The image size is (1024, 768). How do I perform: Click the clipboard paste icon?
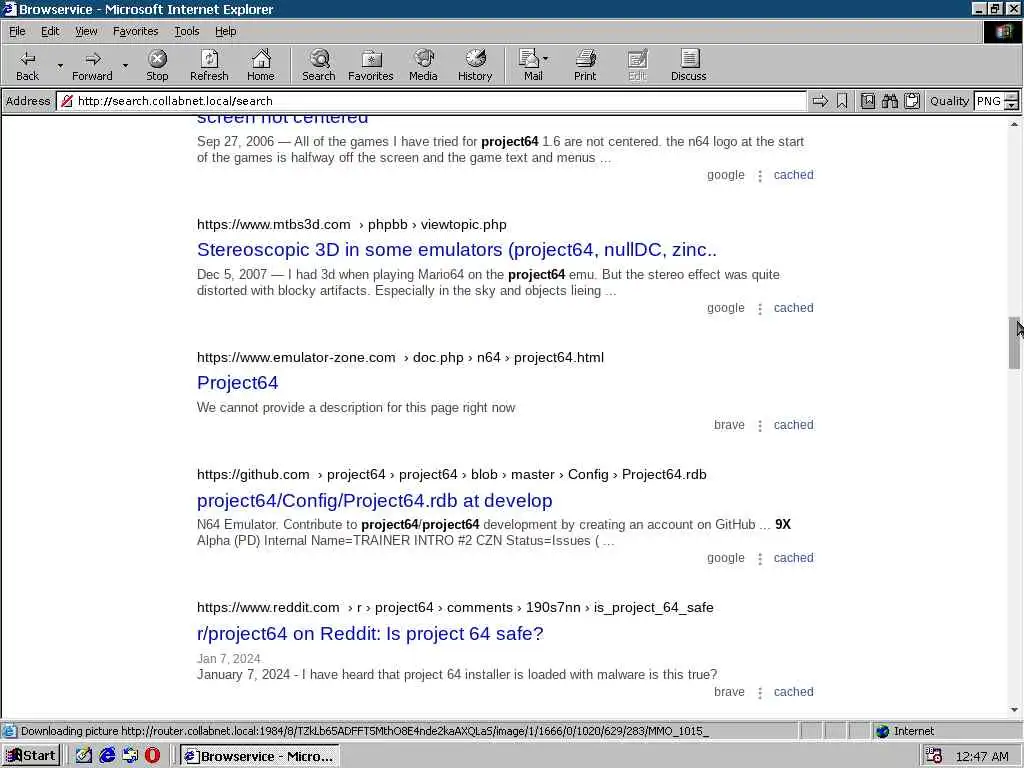pyautogui.click(x=912, y=101)
